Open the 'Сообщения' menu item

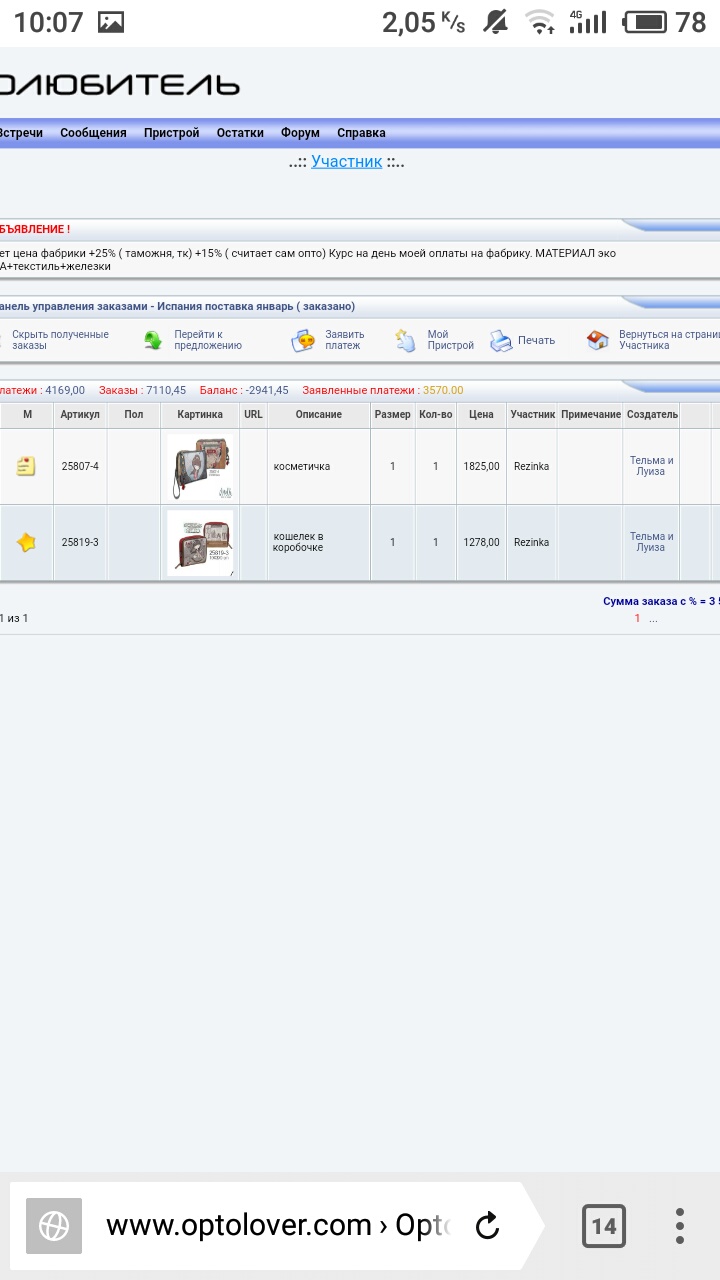coord(93,133)
